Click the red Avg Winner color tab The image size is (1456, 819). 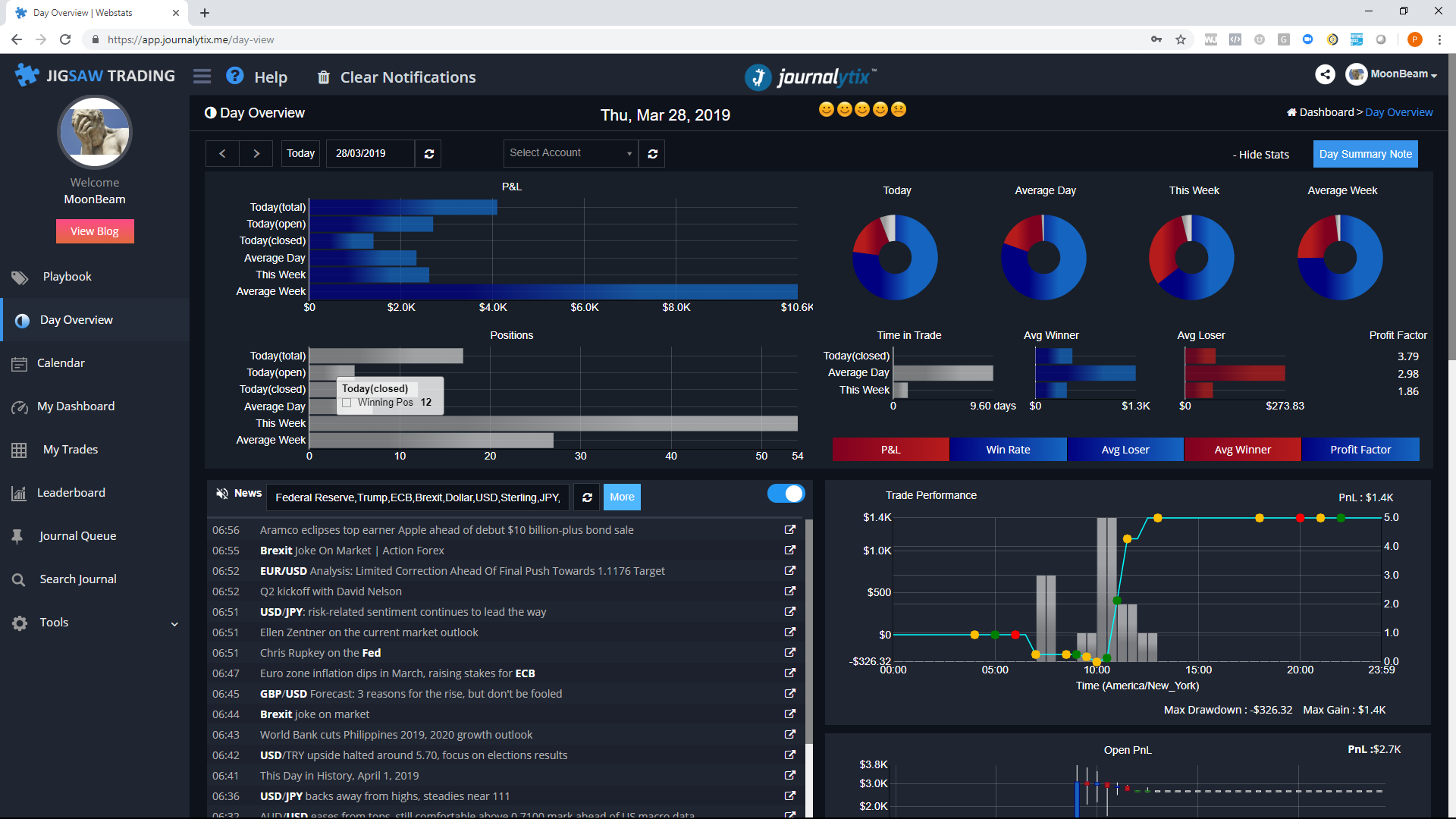[1242, 450]
